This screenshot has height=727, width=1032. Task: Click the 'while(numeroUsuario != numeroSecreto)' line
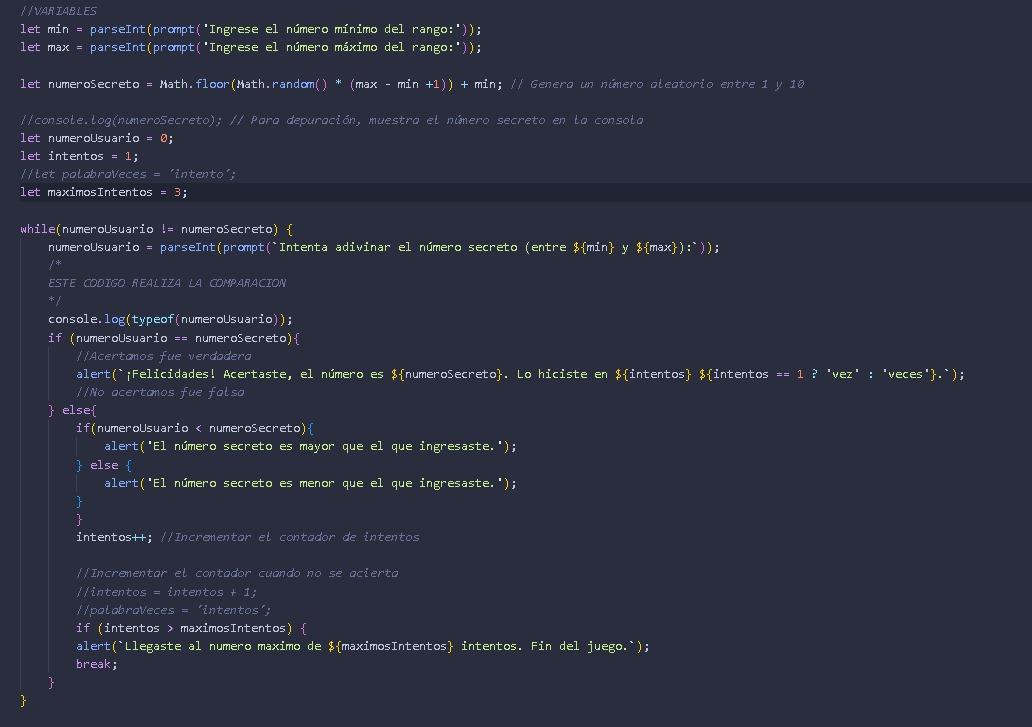(x=156, y=229)
